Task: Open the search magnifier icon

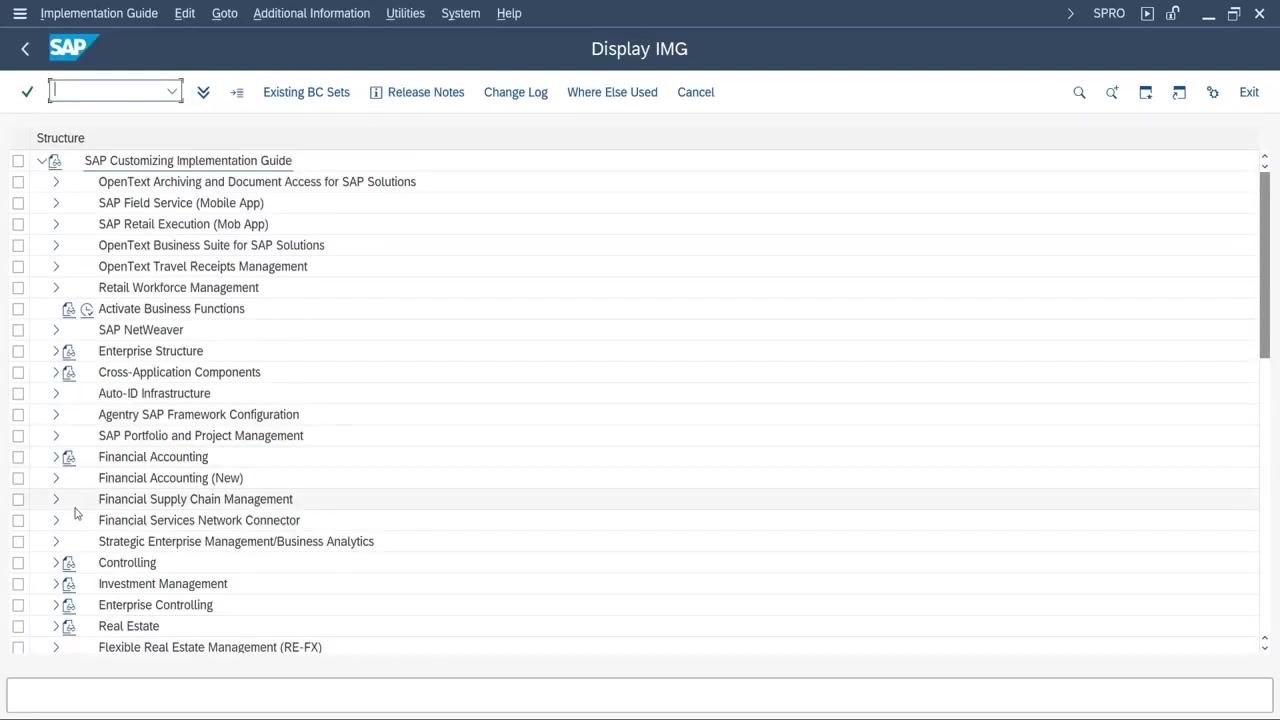Action: (1079, 92)
